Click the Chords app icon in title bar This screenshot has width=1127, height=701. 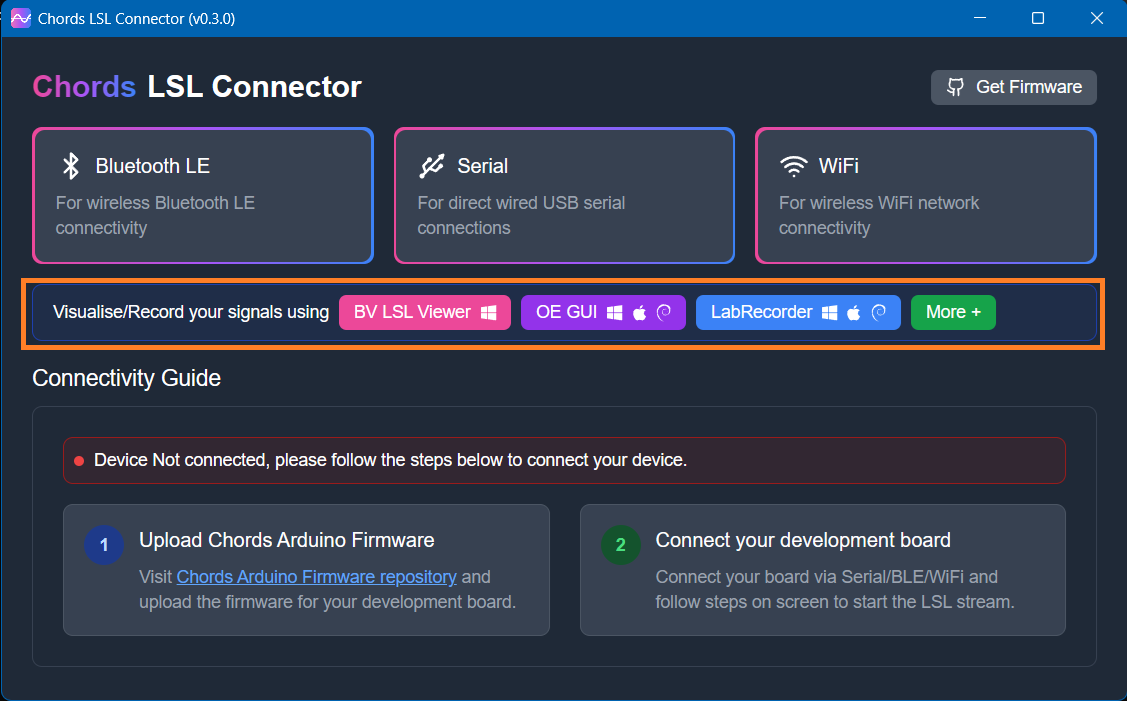[21, 19]
